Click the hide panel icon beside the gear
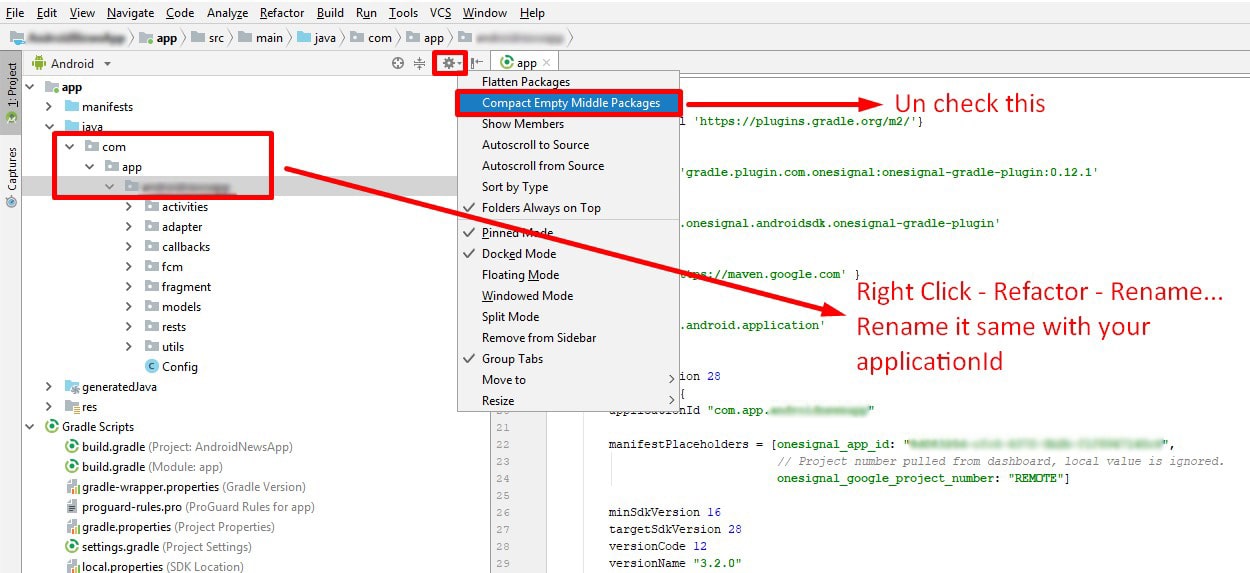Image resolution: width=1250 pixels, height=573 pixels. tap(477, 63)
